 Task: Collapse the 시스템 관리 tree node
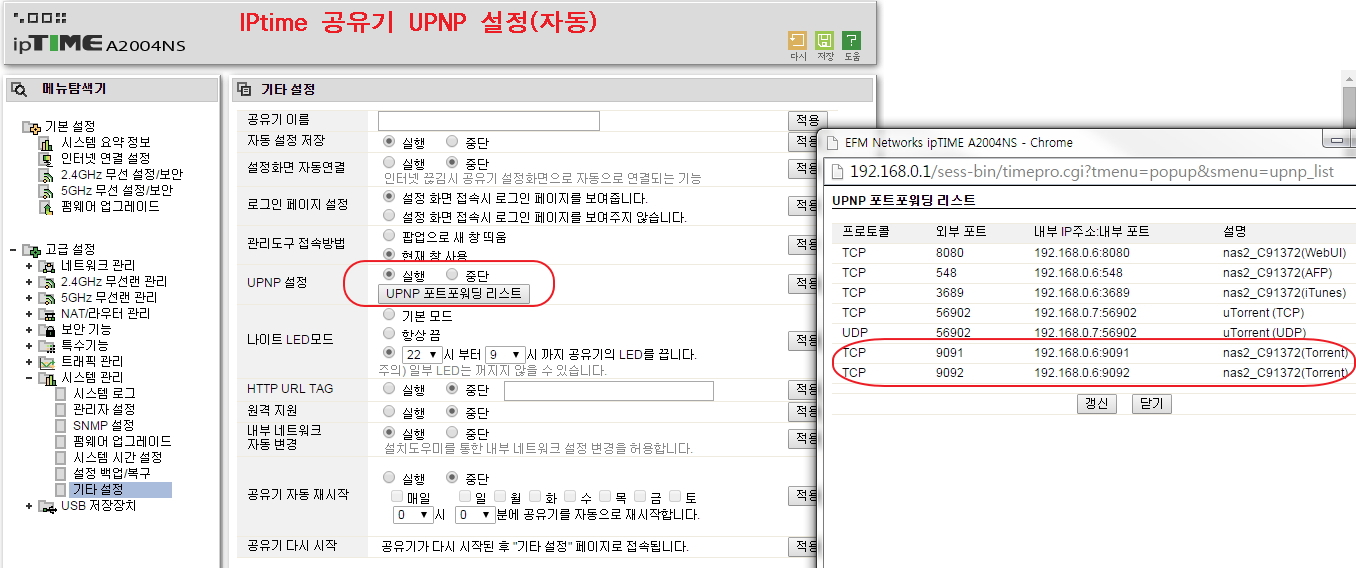(29, 377)
